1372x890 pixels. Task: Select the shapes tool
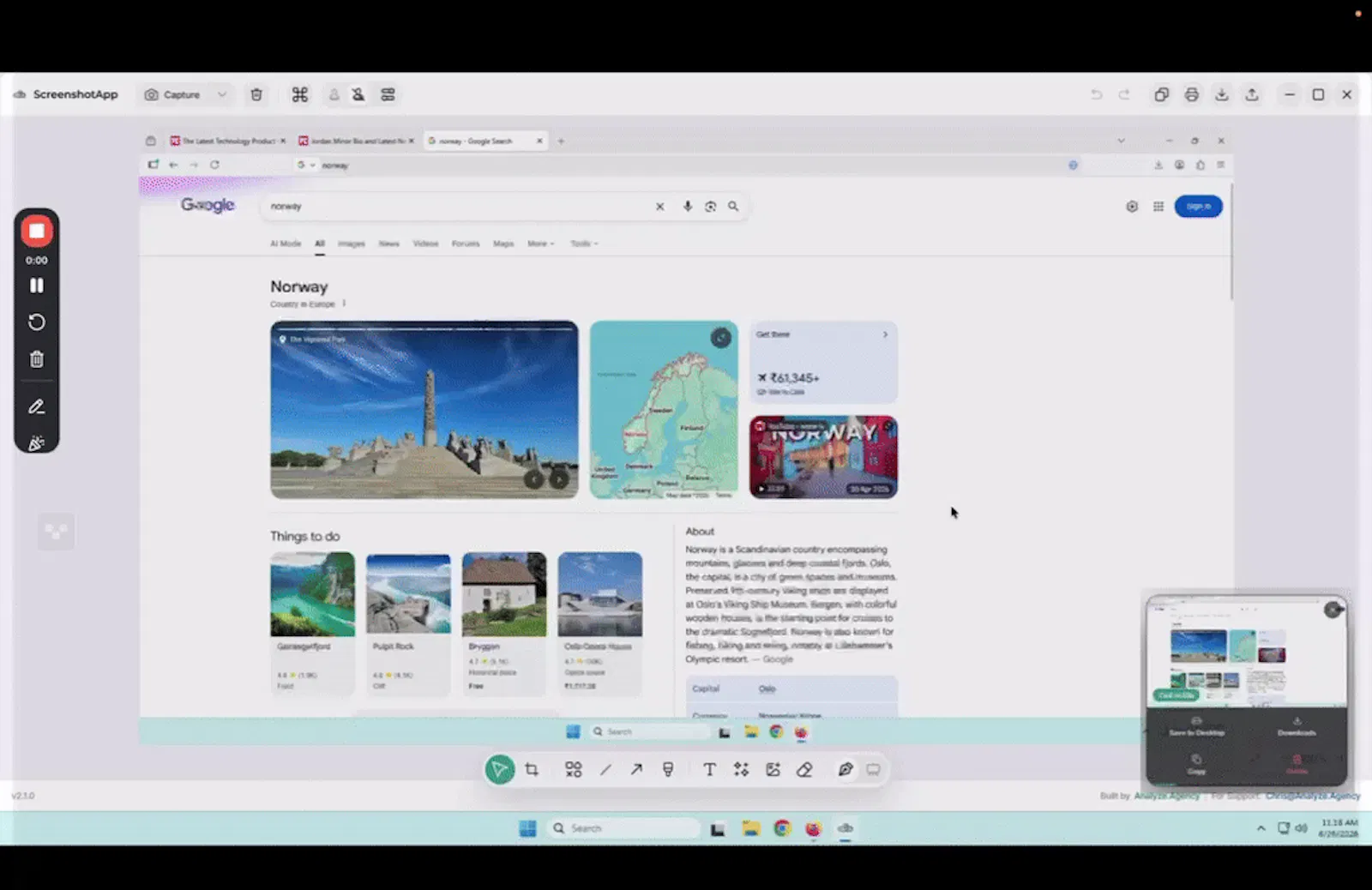tap(574, 769)
